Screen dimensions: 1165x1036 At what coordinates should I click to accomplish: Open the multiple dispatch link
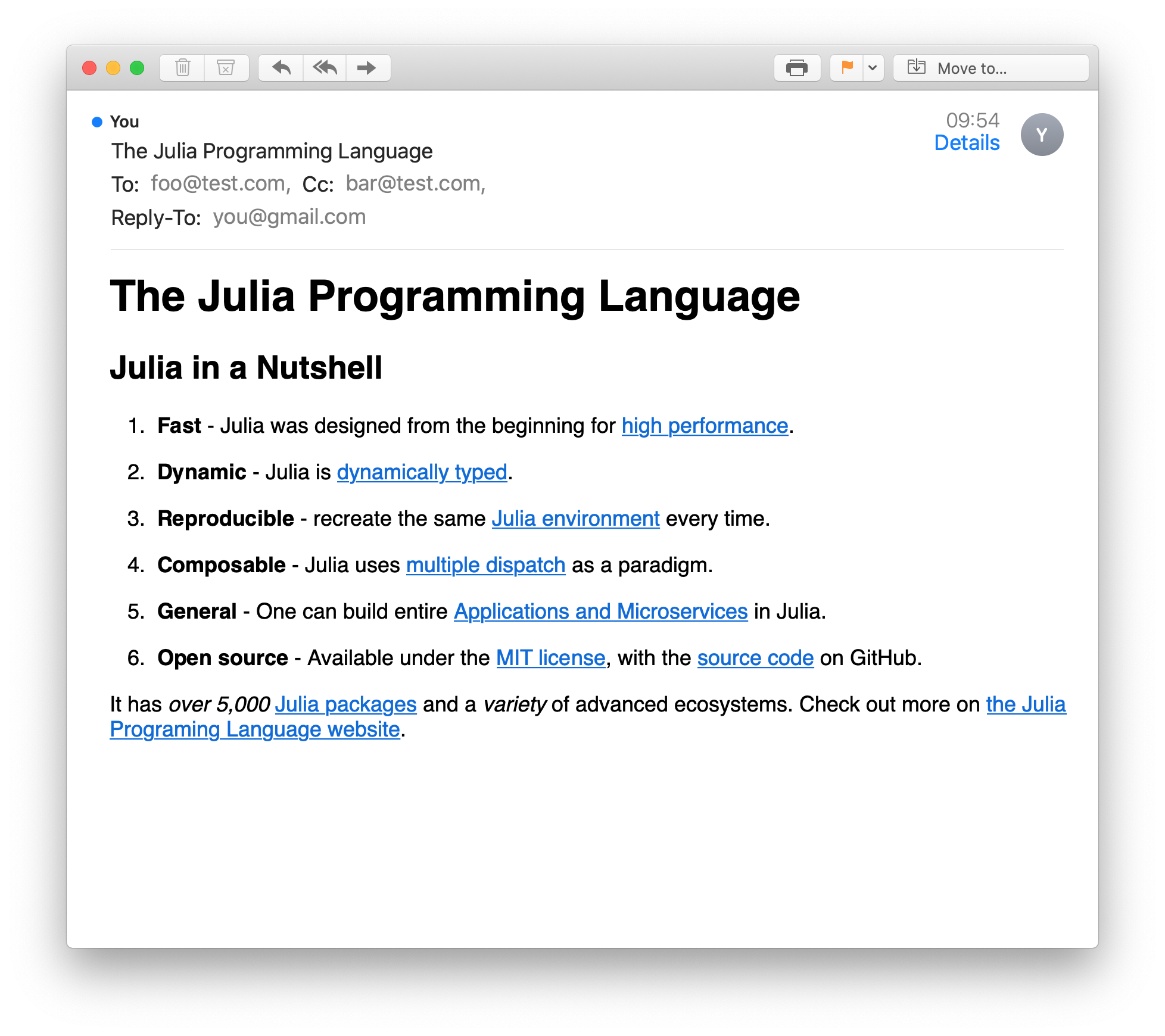tap(485, 566)
